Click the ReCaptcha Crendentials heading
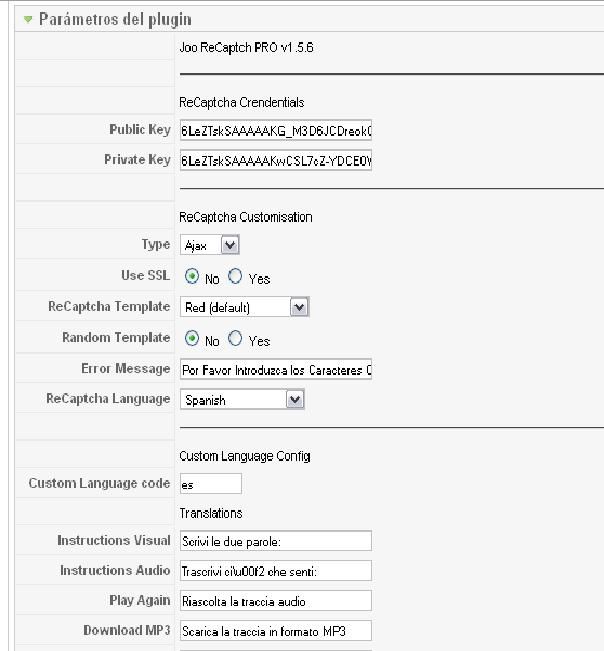 coord(242,102)
